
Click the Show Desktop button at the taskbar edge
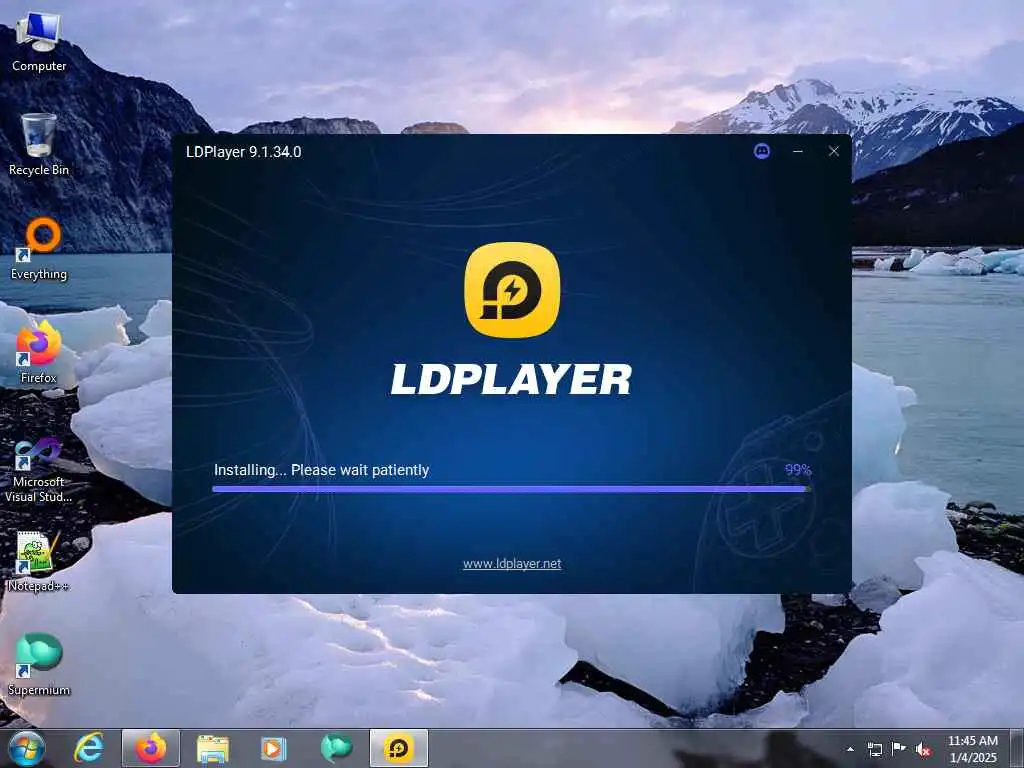[x=1017, y=748]
